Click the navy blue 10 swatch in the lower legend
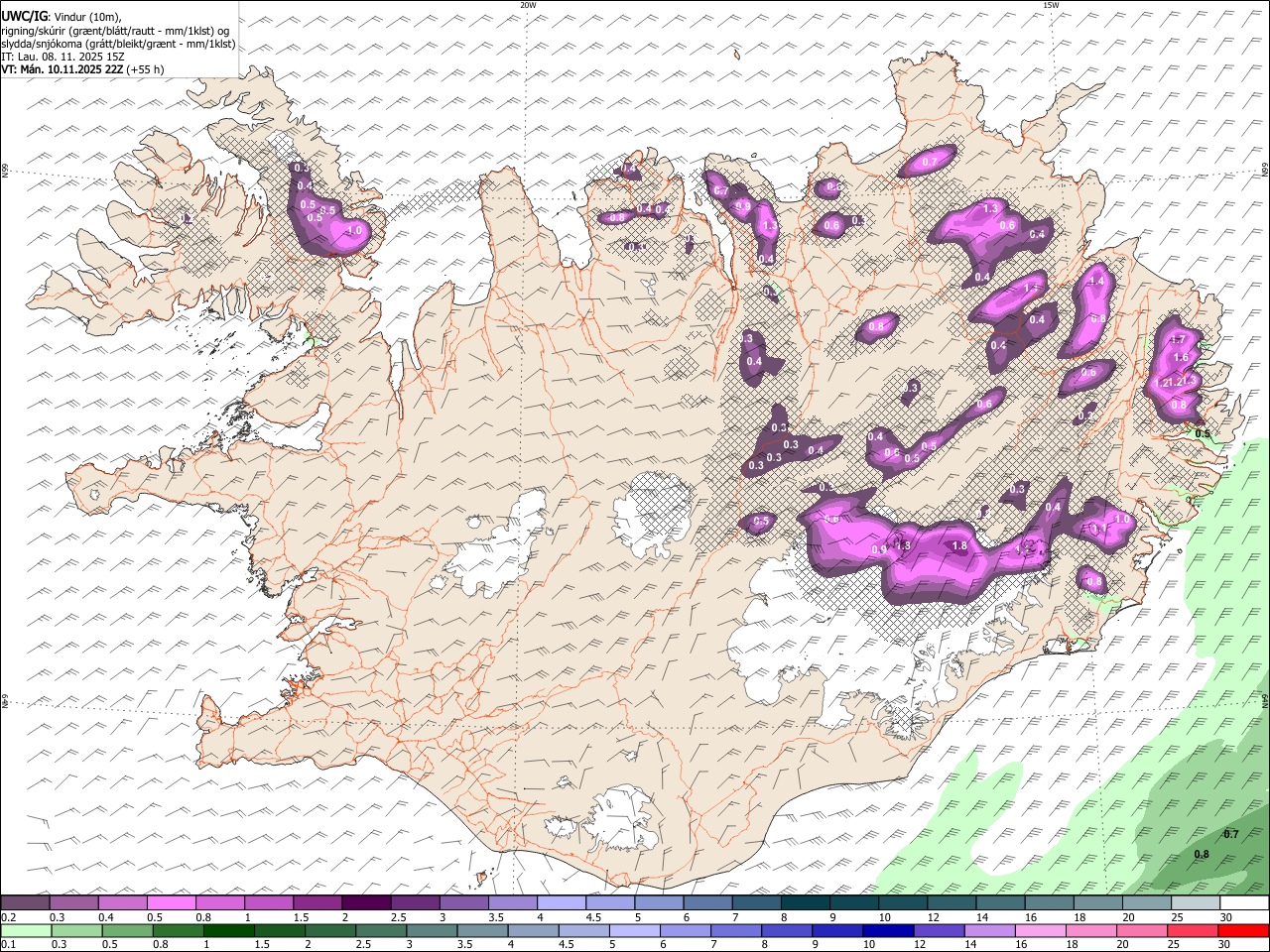This screenshot has width=1270, height=952. click(x=888, y=931)
